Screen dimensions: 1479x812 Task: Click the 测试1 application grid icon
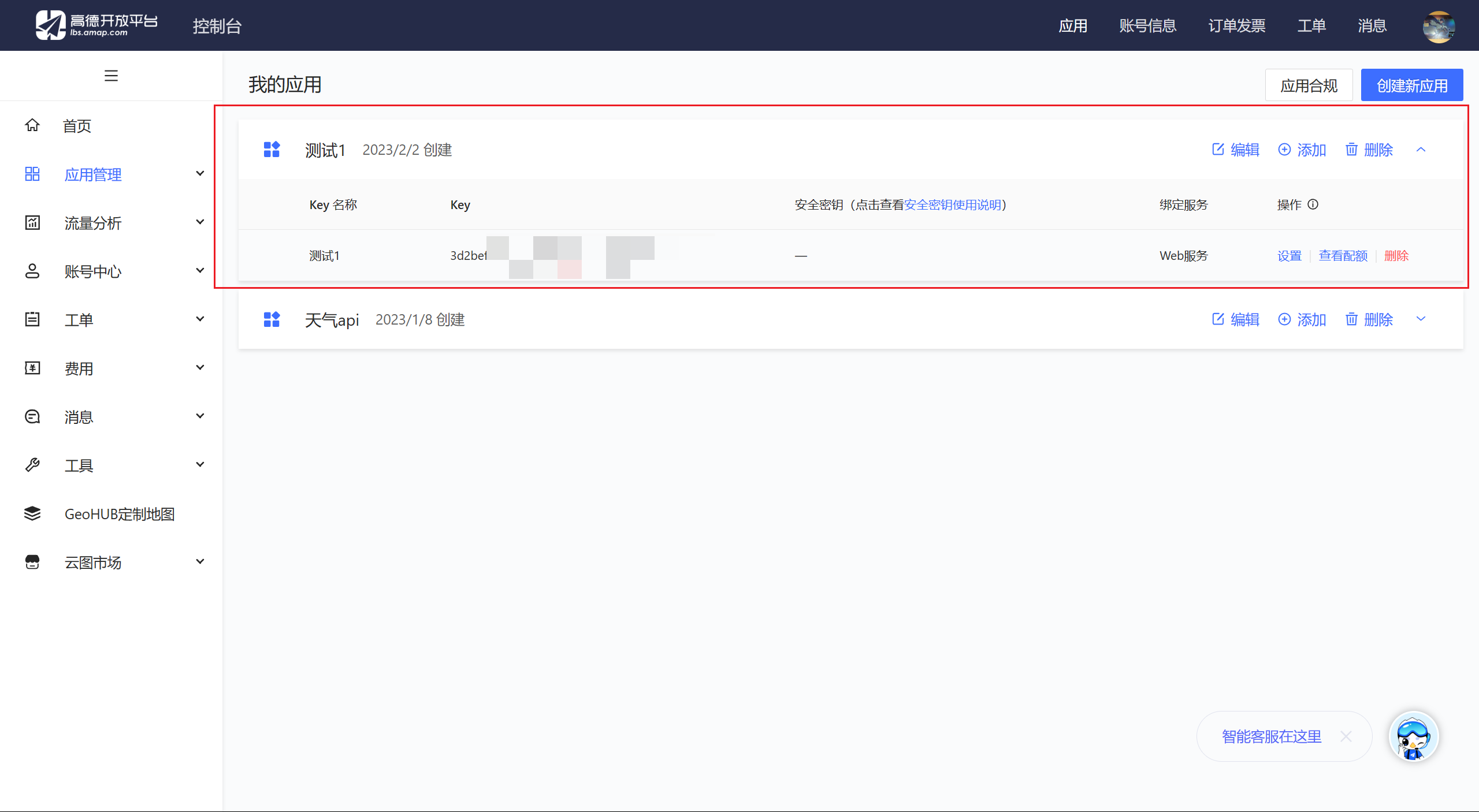point(272,150)
